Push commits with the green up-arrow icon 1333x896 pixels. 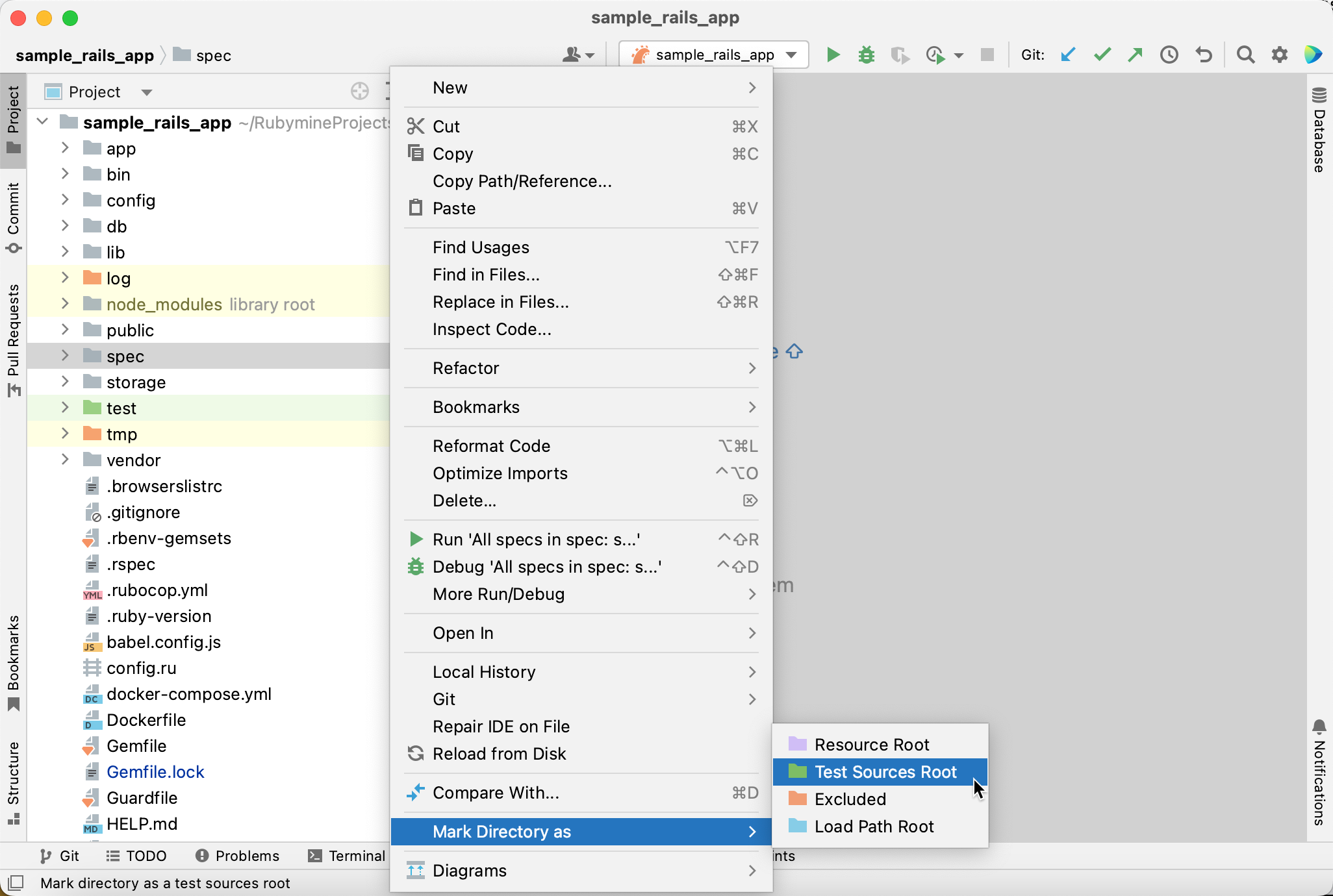(1136, 55)
